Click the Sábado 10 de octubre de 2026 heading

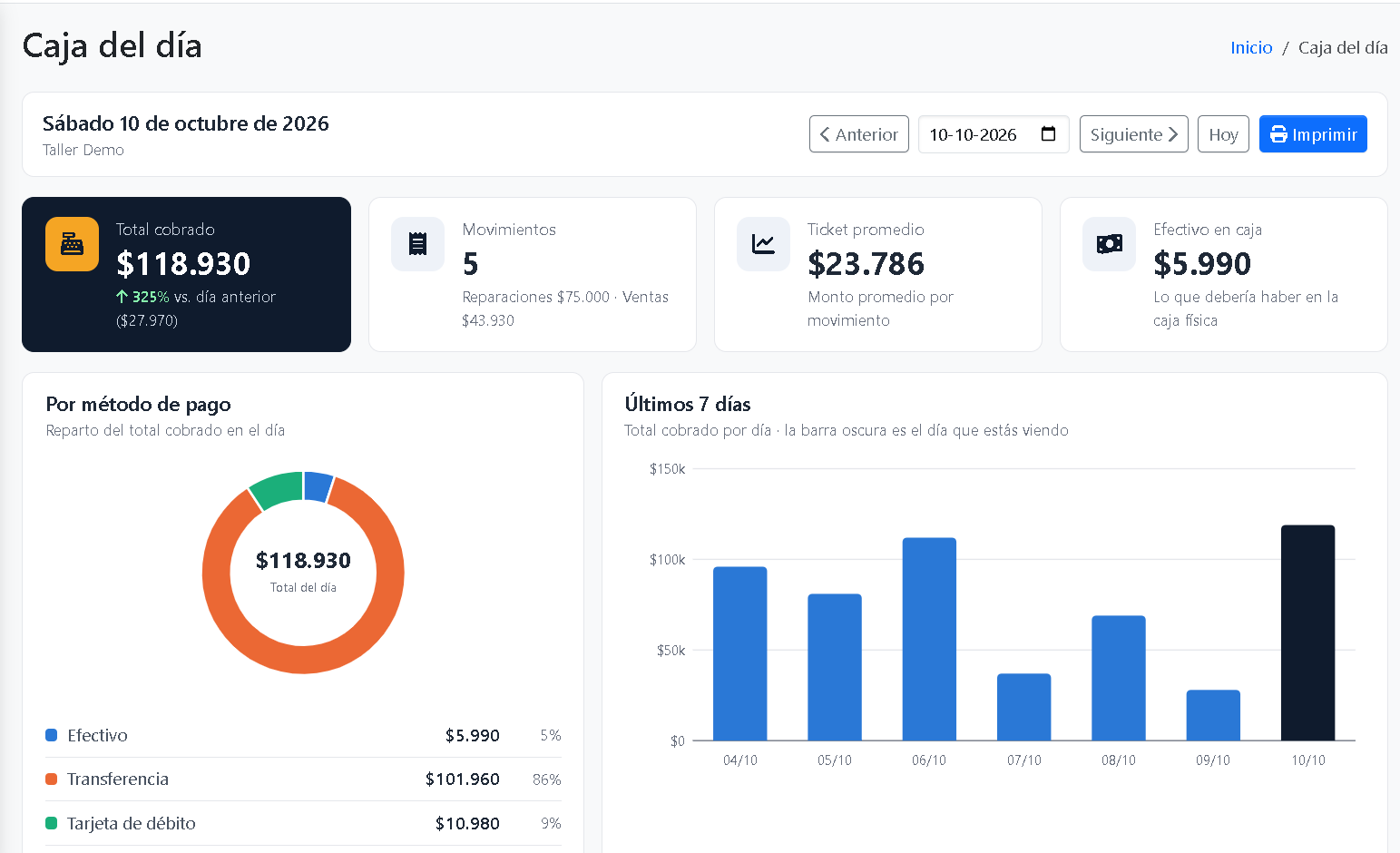click(186, 123)
